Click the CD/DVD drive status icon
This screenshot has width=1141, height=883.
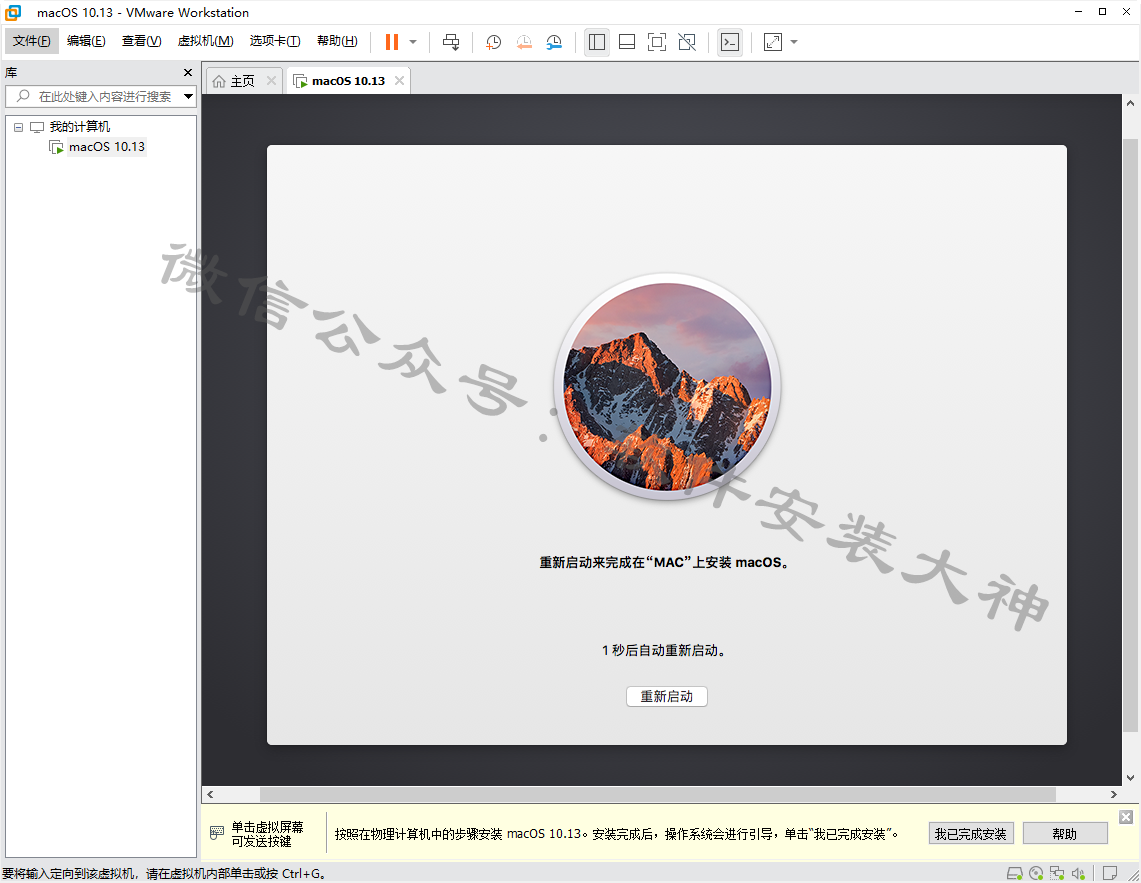[x=1036, y=873]
